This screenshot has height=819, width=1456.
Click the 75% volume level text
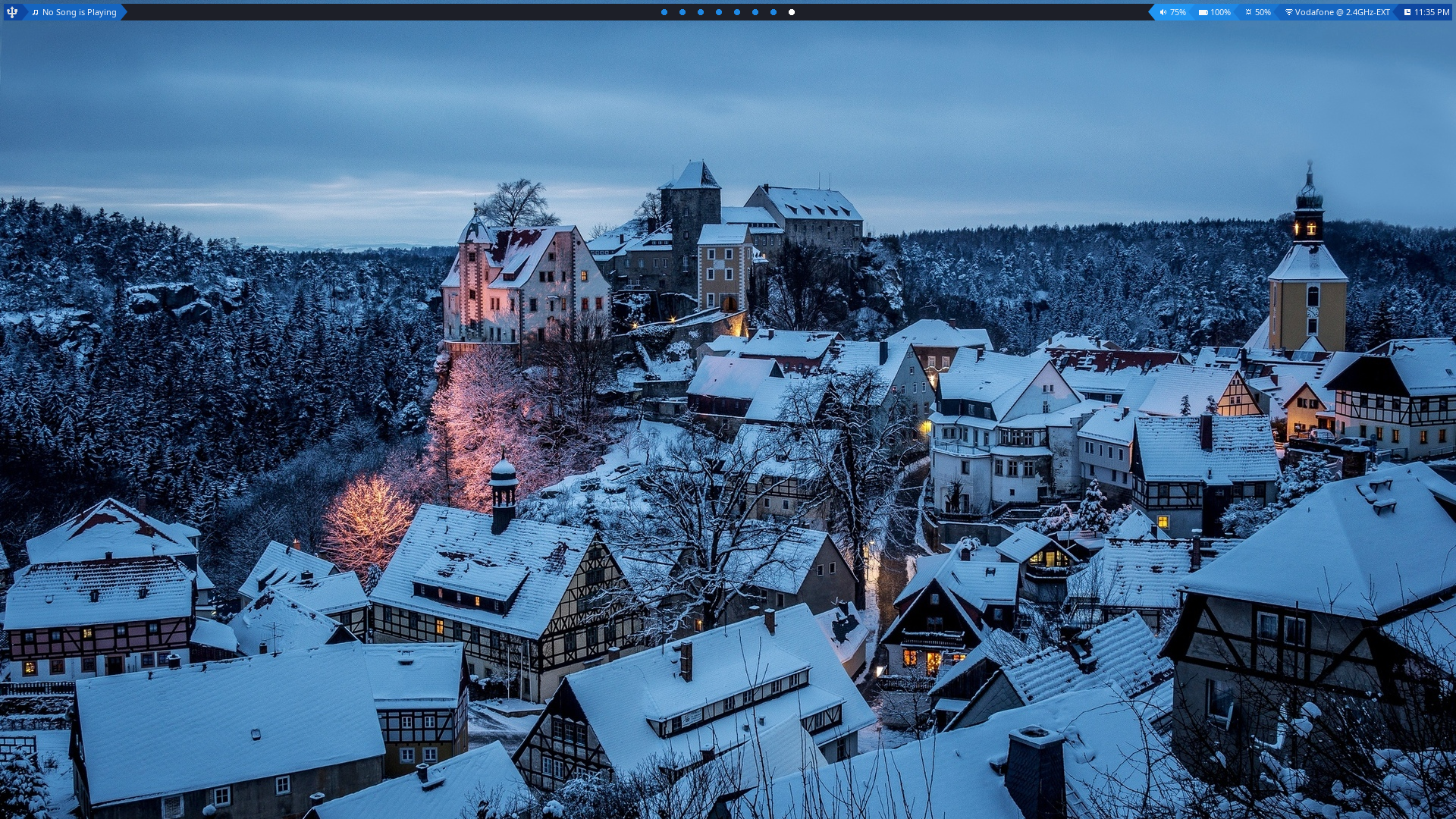[x=1178, y=12]
